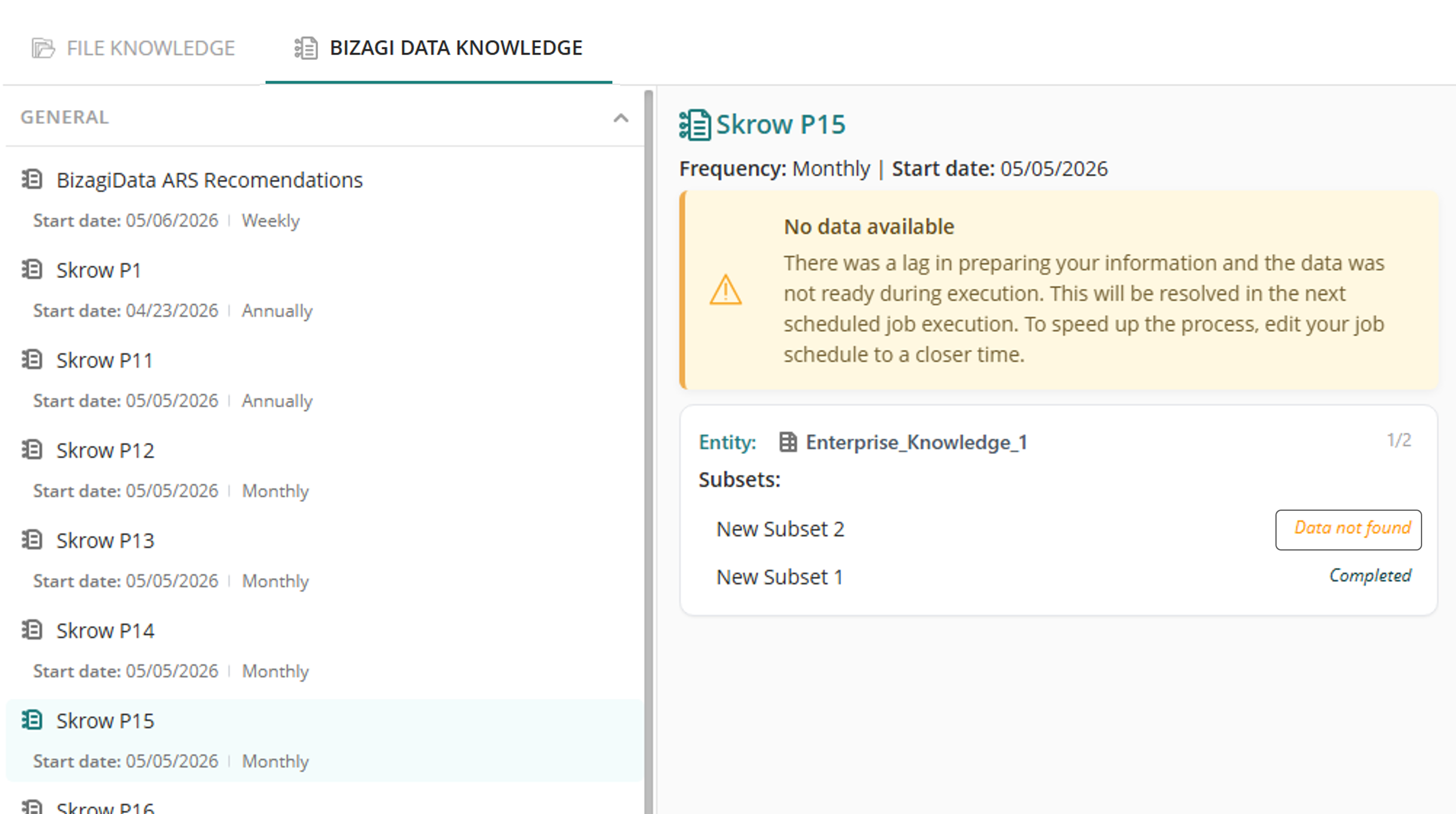Click the Skrow P12 data icon

point(32,449)
